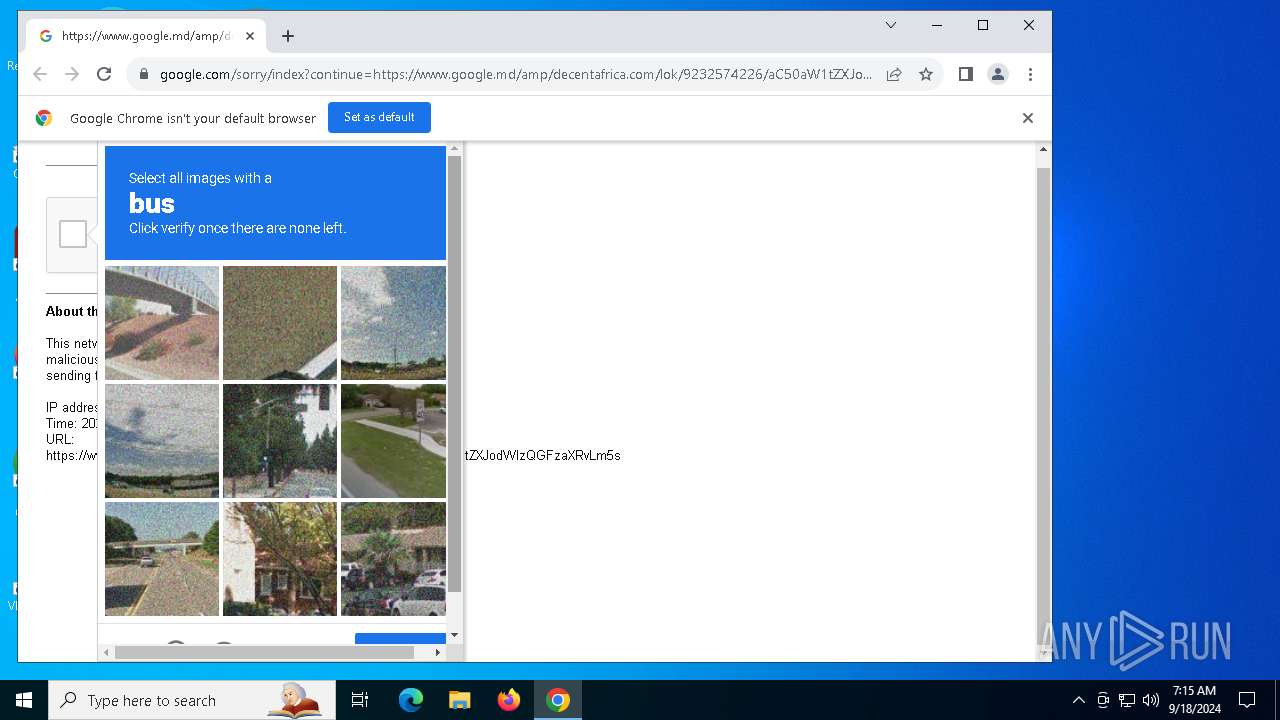Click the tray icon left of network
This screenshot has height=720, width=1280.
point(1103,700)
